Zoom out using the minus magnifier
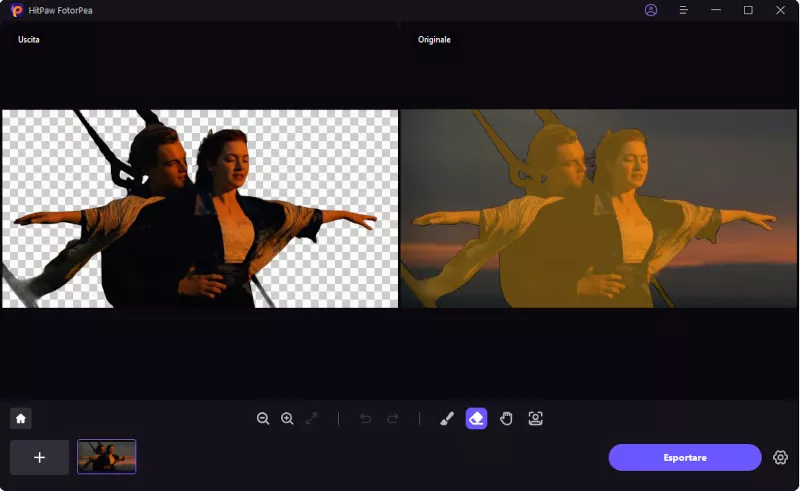 click(263, 419)
